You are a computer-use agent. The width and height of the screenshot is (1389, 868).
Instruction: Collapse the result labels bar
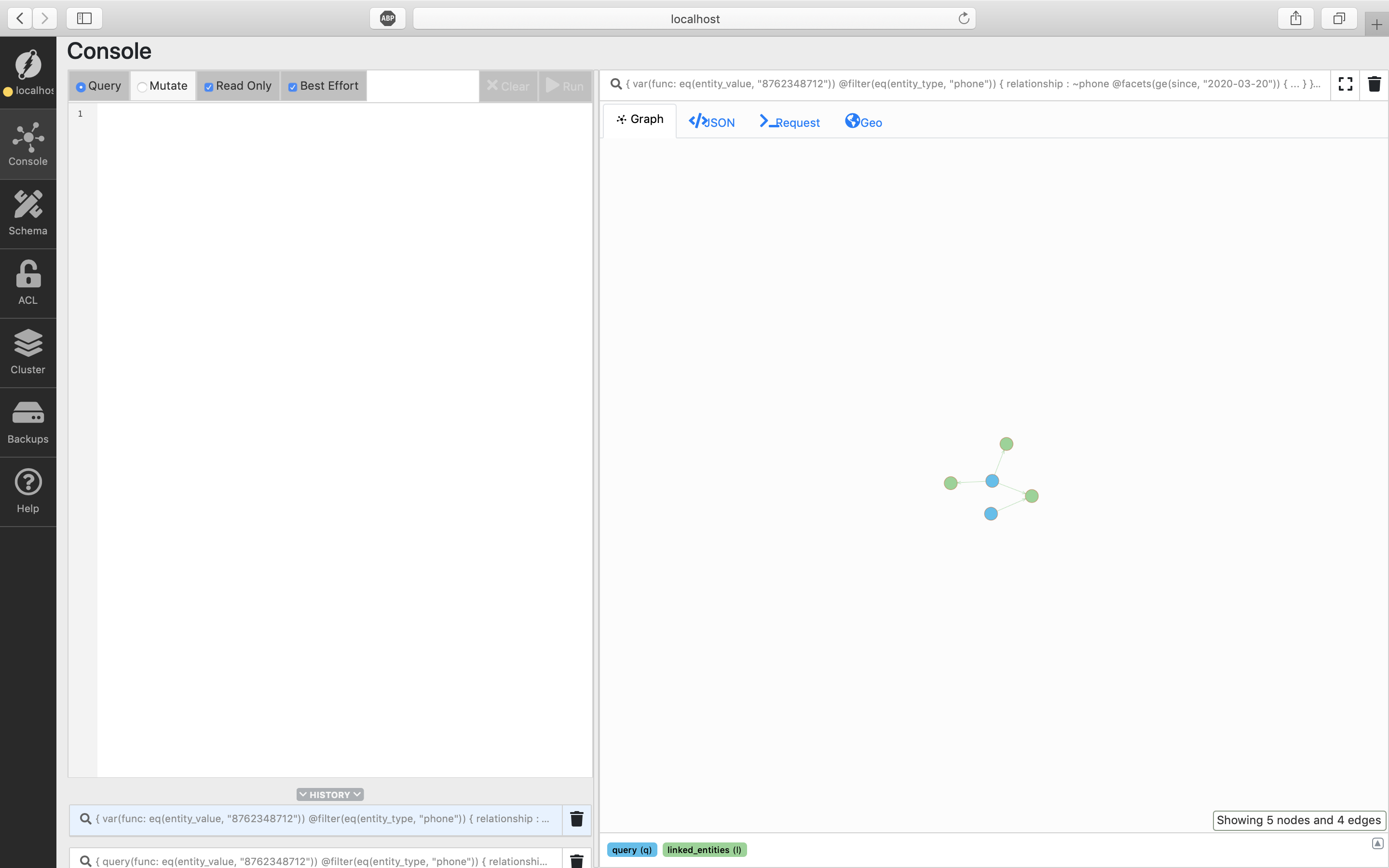[x=1377, y=843]
